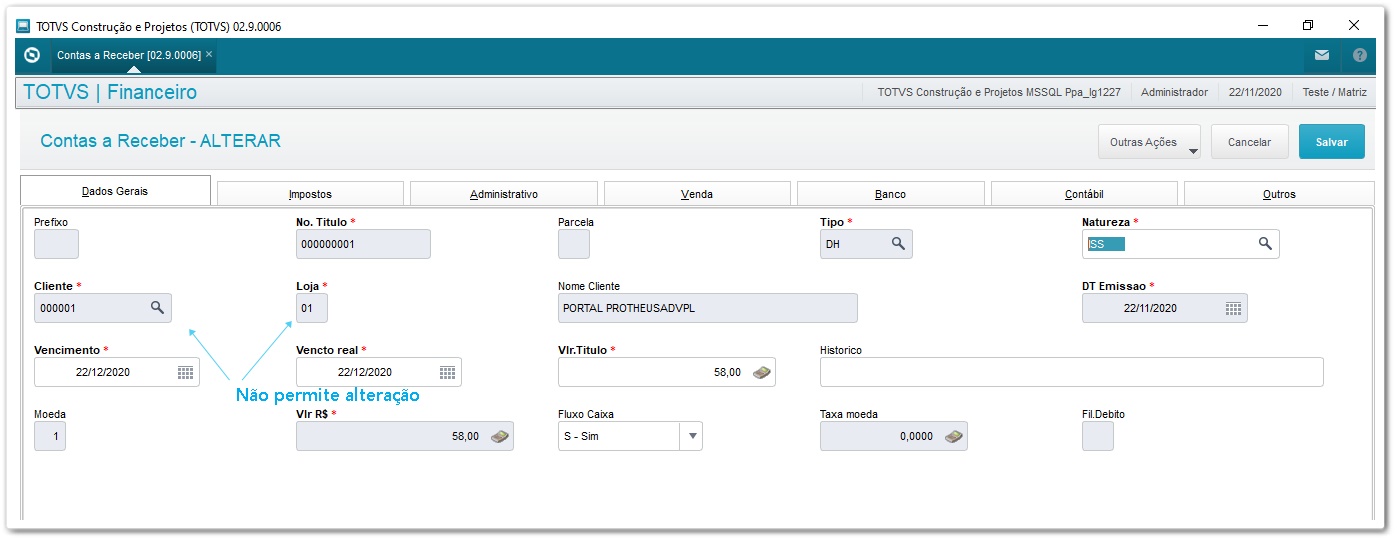Close the Contas a Receber tab
This screenshot has height=541, width=1397.
[x=209, y=55]
